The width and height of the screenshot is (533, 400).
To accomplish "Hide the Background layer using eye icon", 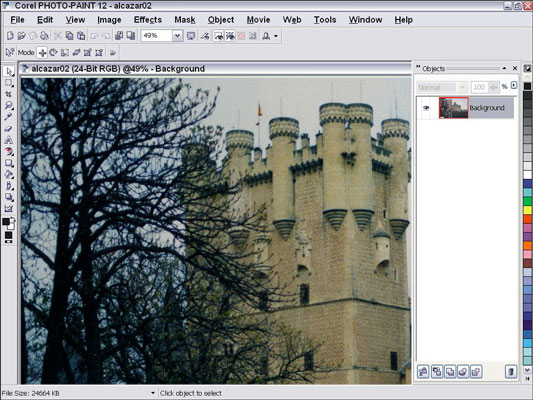I will tap(426, 108).
